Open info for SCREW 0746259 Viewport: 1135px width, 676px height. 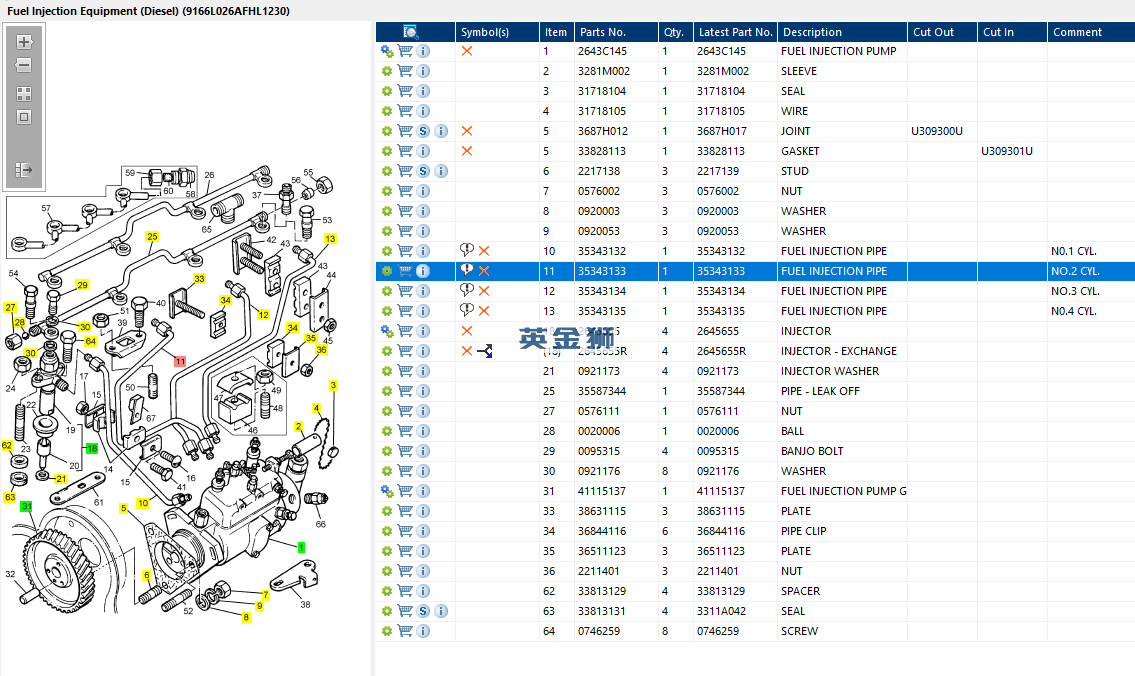423,631
